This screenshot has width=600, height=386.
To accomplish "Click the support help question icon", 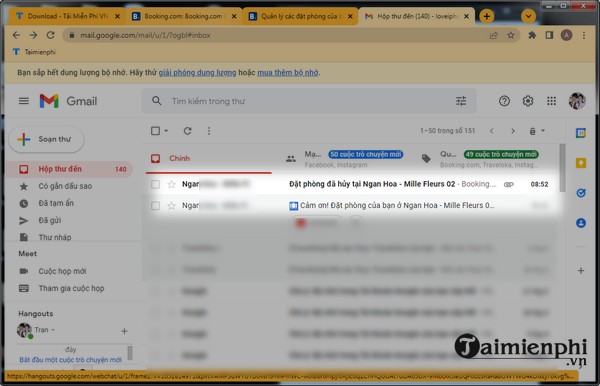I will click(x=504, y=101).
